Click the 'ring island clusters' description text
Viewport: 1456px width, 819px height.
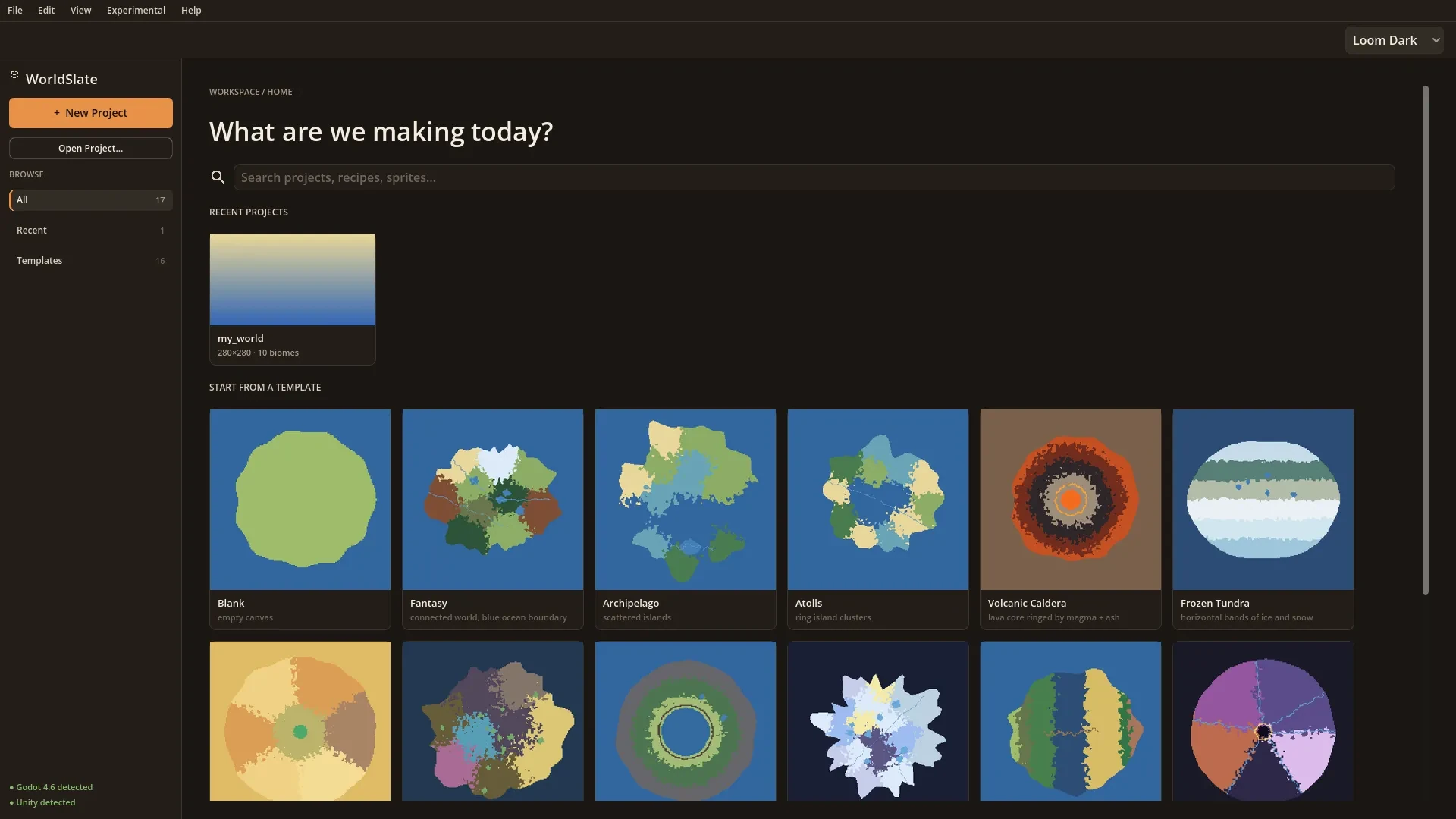833,617
